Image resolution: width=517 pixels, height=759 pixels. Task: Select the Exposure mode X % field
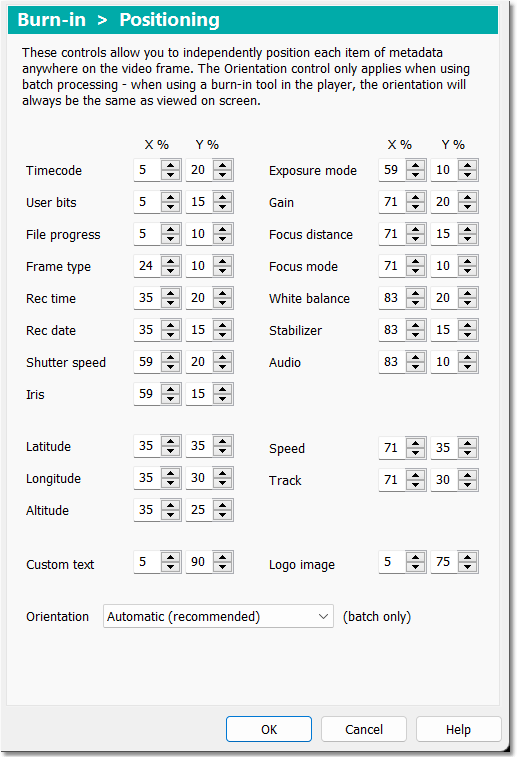coord(393,170)
